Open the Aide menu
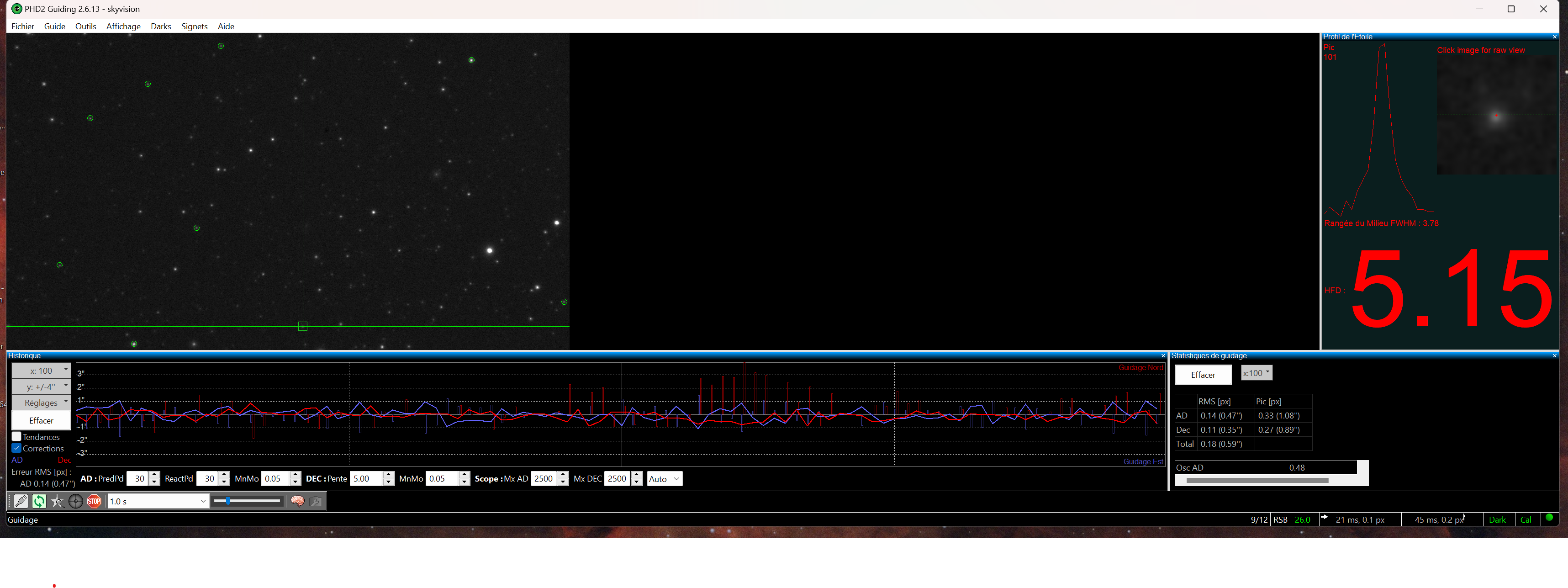The image size is (1568, 588). [226, 26]
